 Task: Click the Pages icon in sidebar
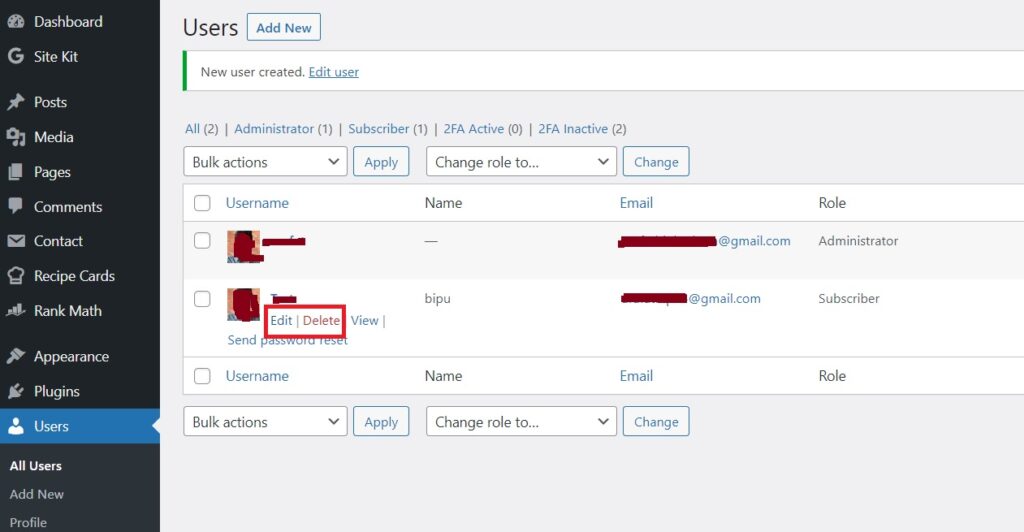(16, 172)
